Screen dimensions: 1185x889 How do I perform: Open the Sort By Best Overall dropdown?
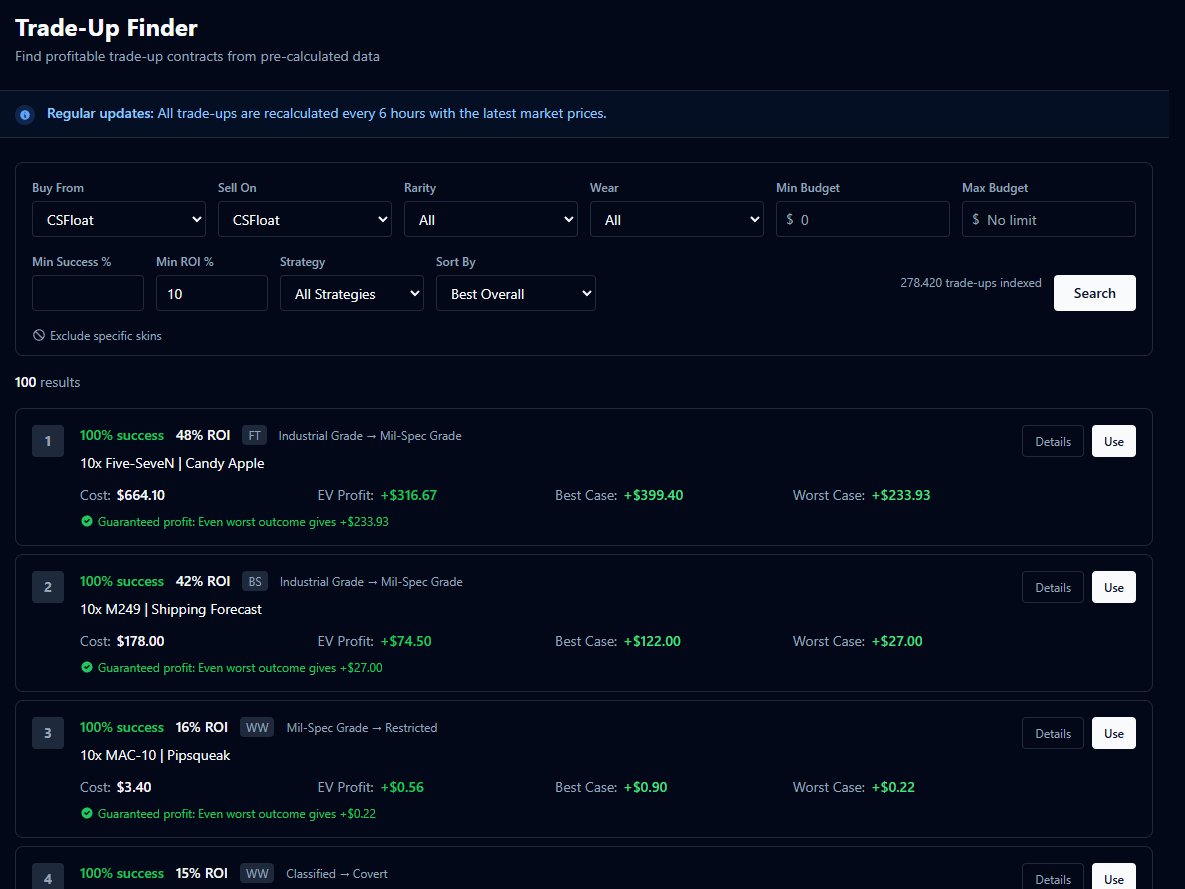click(515, 293)
